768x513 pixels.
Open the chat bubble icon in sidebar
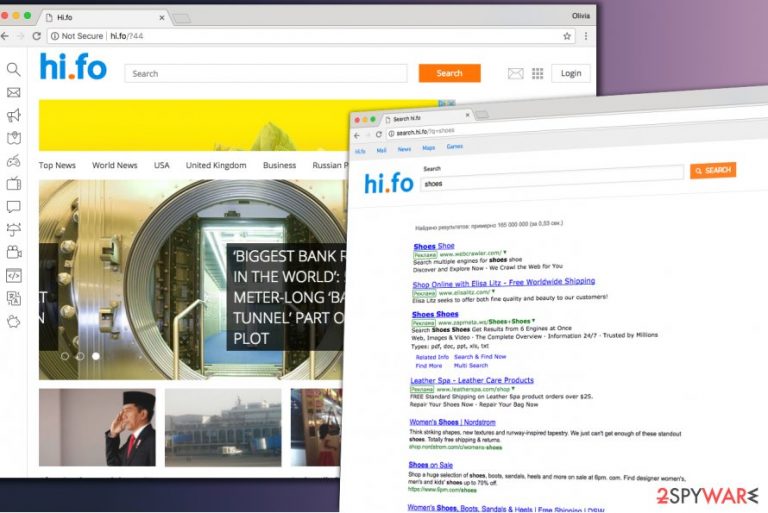pos(14,206)
